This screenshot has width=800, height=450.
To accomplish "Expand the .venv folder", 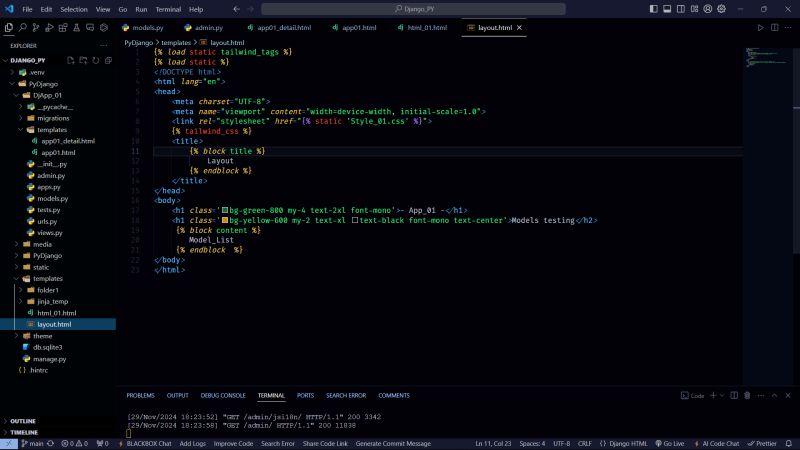I will coord(12,72).
